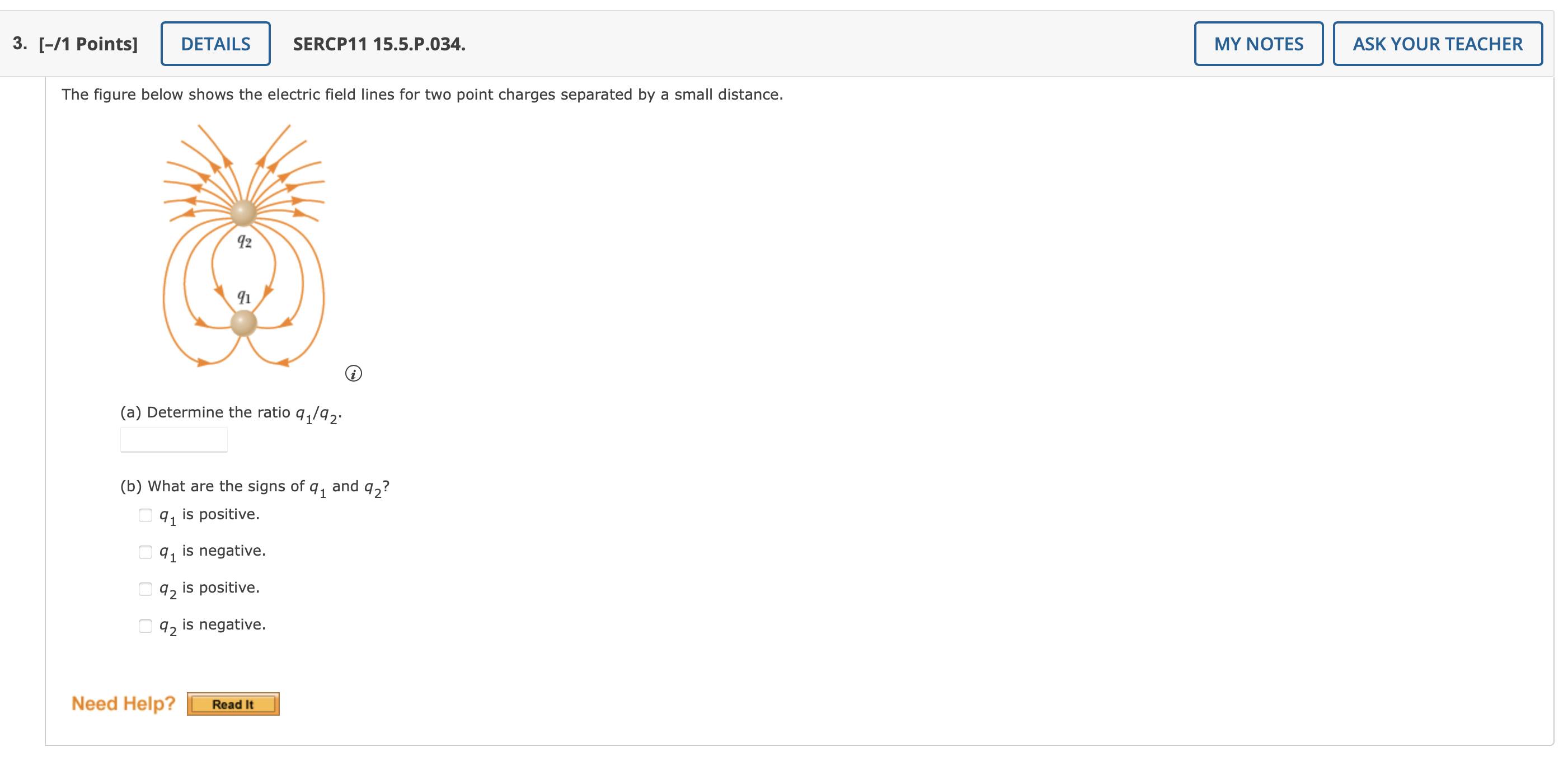Click the figure info icon
This screenshot has width=1568, height=761.
[354, 373]
